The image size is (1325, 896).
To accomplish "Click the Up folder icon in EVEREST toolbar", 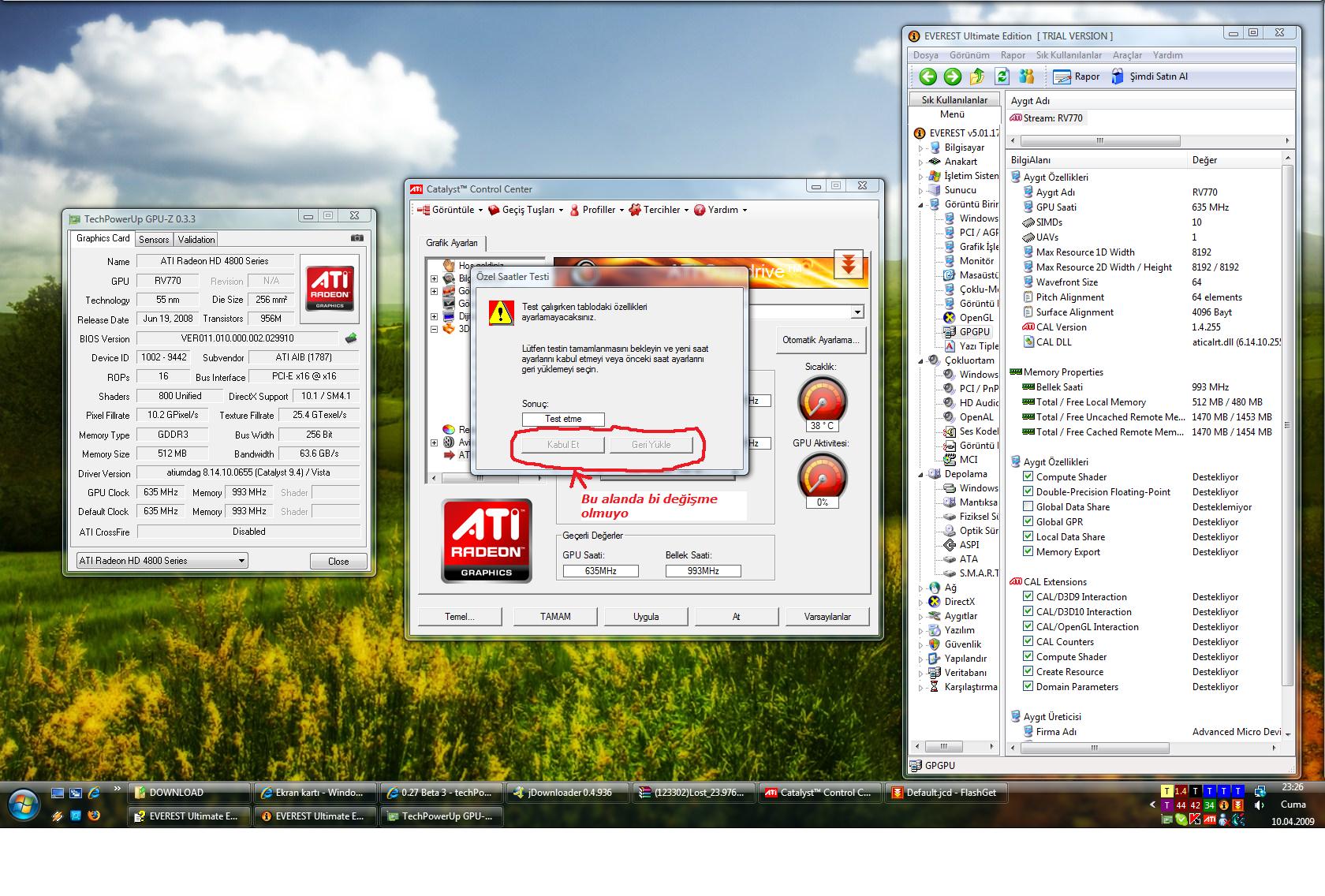I will (x=977, y=77).
